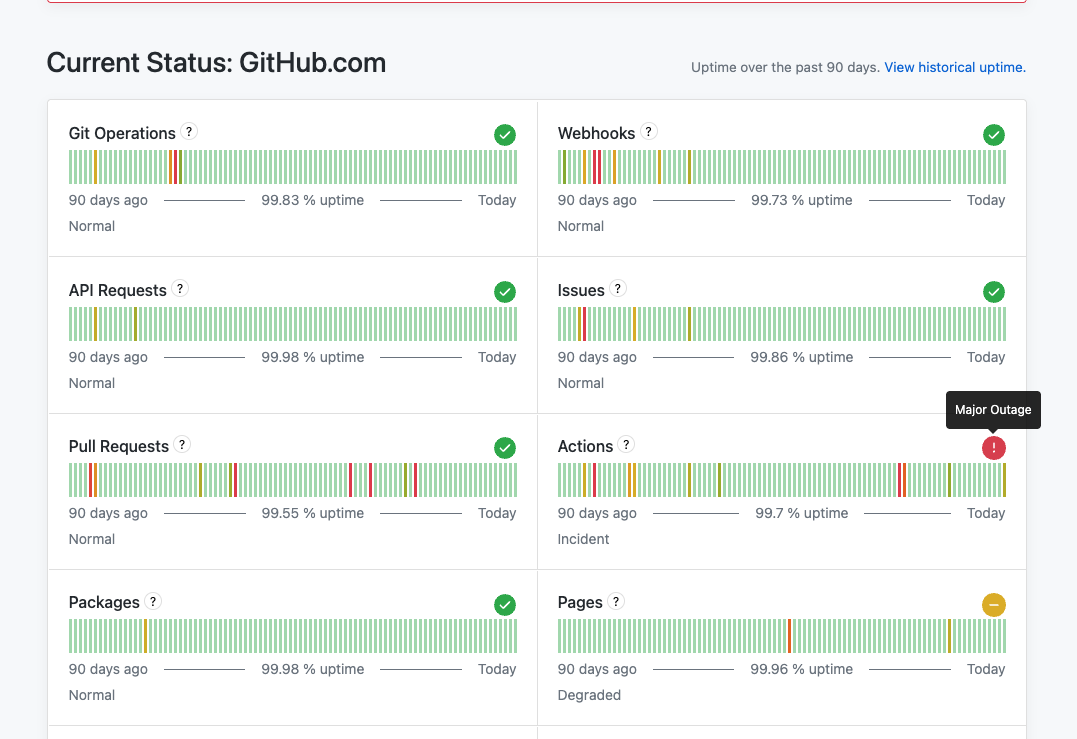Click the red major outage icon for Actions
Image resolution: width=1077 pixels, height=739 pixels.
[994, 448]
